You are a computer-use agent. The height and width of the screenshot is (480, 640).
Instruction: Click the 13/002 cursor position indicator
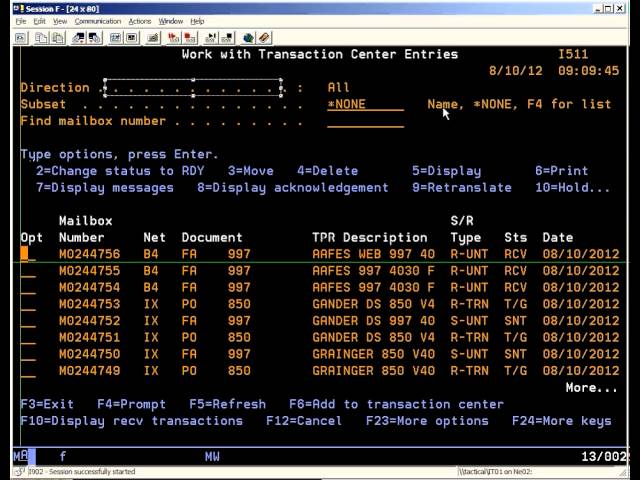tap(604, 456)
